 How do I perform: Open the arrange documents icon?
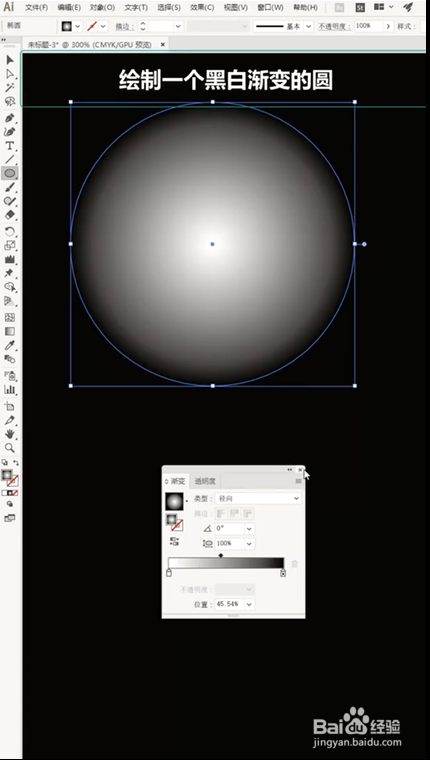(x=382, y=7)
